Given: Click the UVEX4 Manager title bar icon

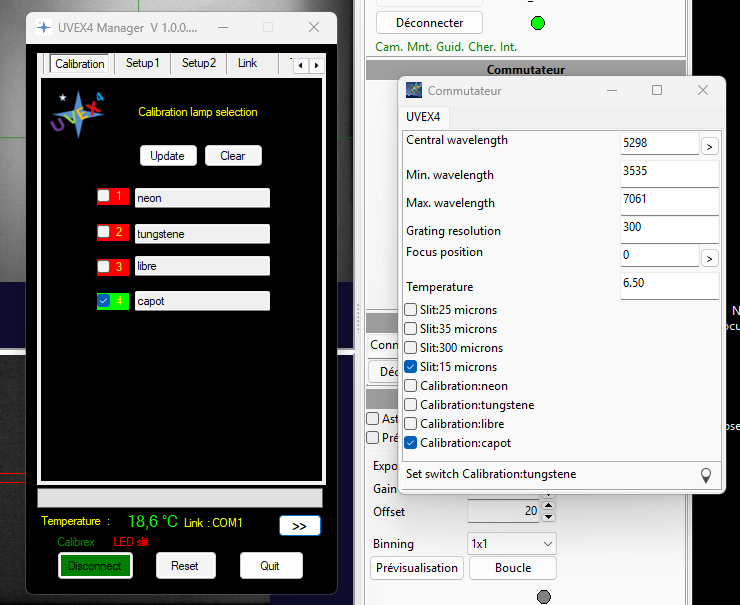Looking at the screenshot, I should click(44, 27).
